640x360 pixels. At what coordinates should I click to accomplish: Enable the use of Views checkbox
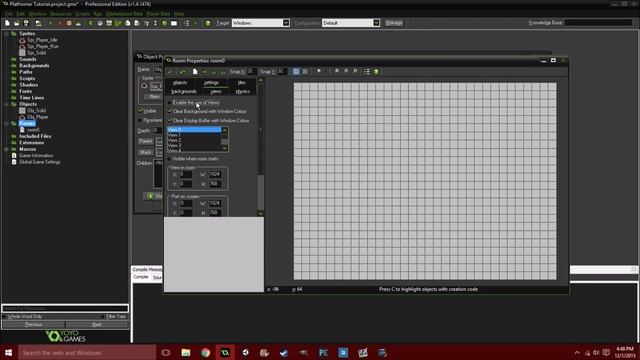(170, 103)
